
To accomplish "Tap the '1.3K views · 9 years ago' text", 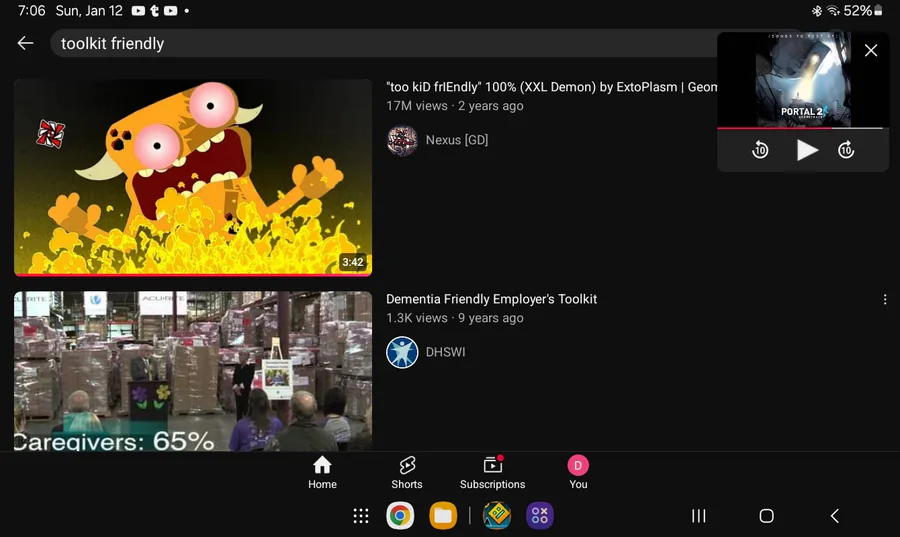I will click(x=455, y=318).
